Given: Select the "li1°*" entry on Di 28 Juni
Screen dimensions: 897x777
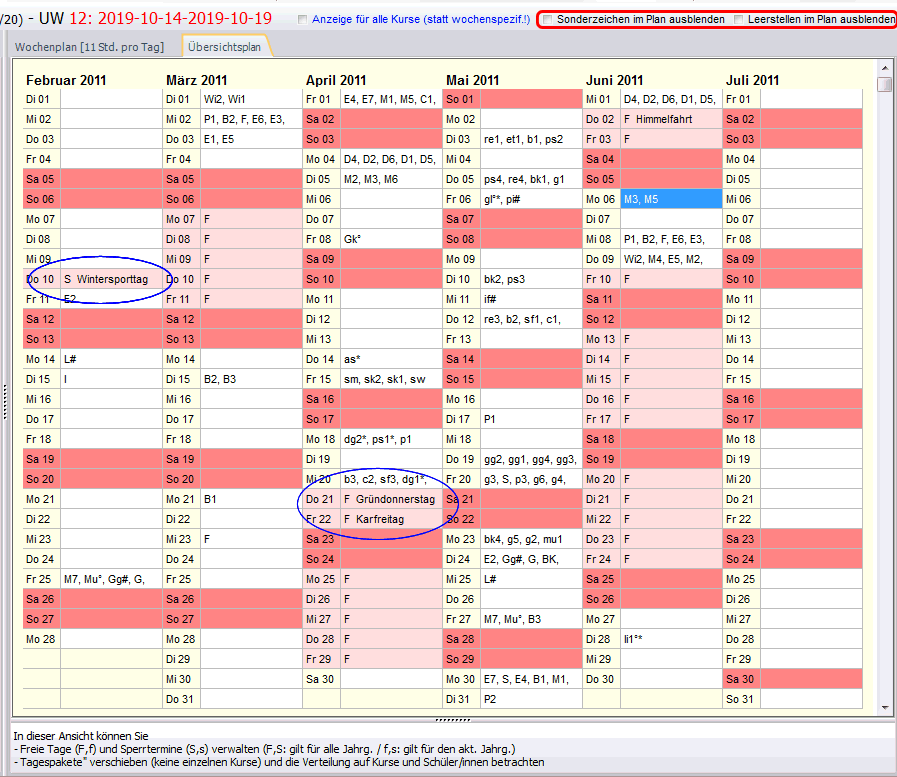Looking at the screenshot, I should pos(634,639).
